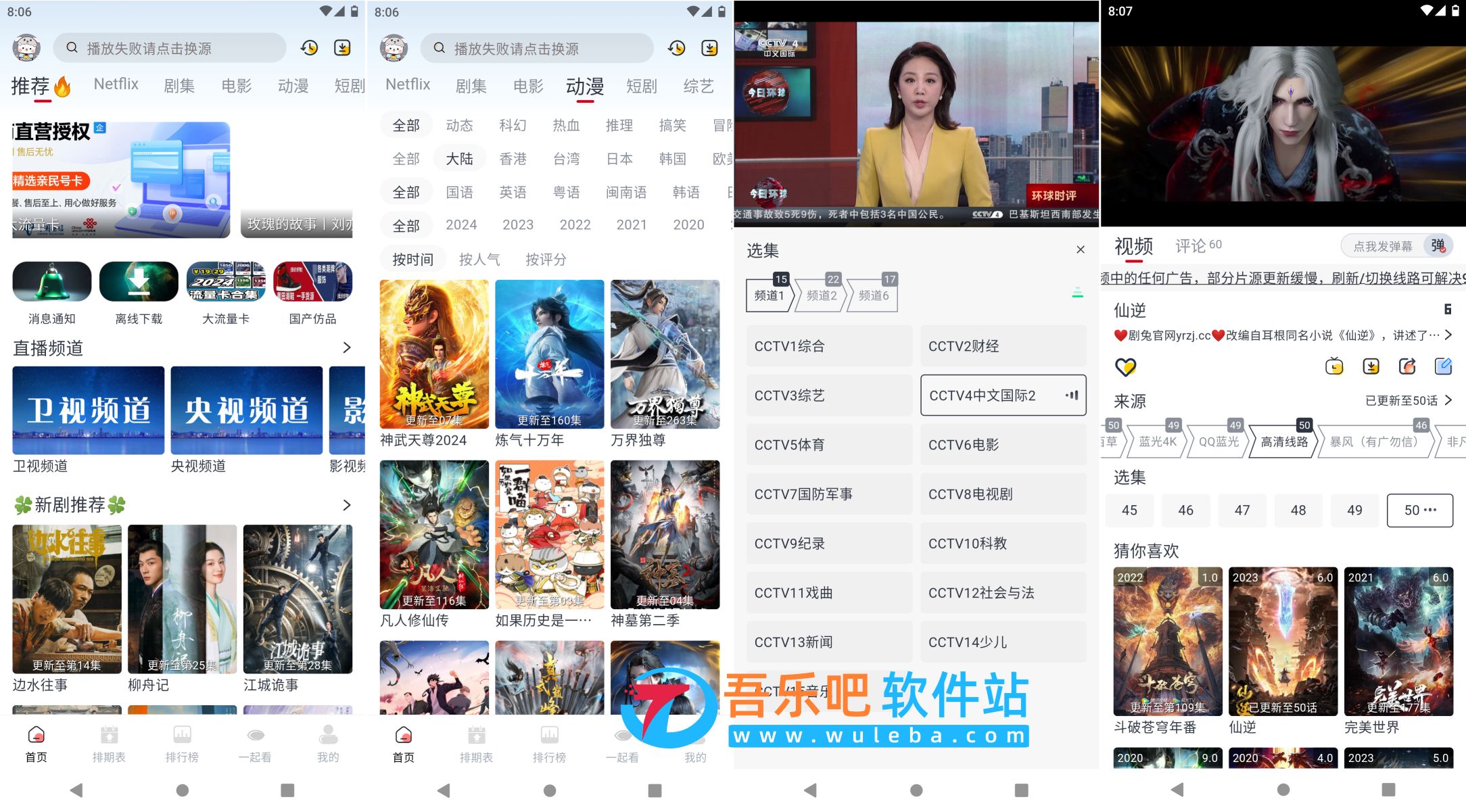
Task: Tap 首页 in the 动漫 screen's bottom bar
Action: (x=403, y=744)
